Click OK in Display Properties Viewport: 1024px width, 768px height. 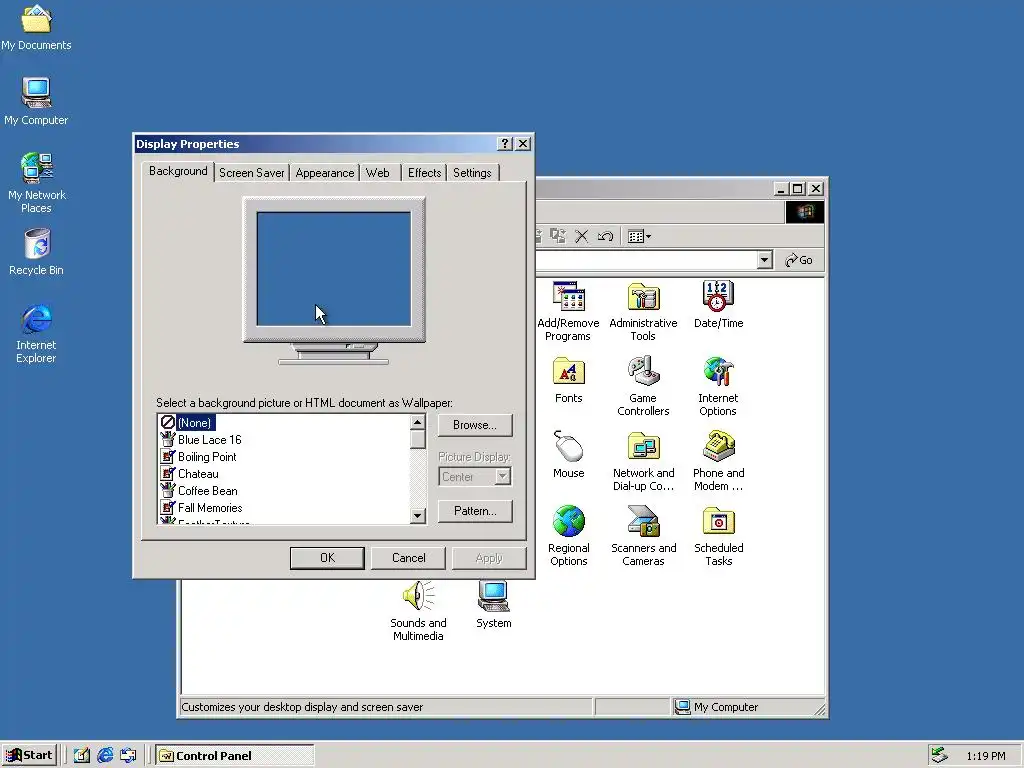327,558
